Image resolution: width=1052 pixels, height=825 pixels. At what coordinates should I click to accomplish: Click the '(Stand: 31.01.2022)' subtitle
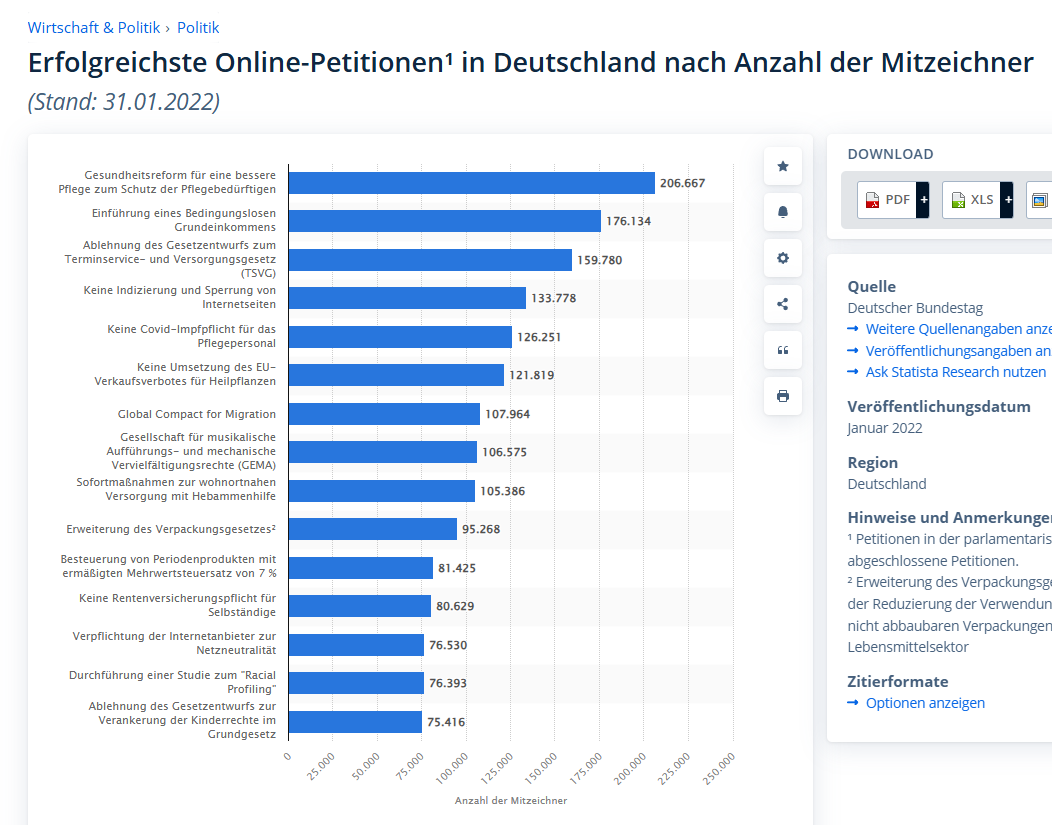tap(124, 102)
